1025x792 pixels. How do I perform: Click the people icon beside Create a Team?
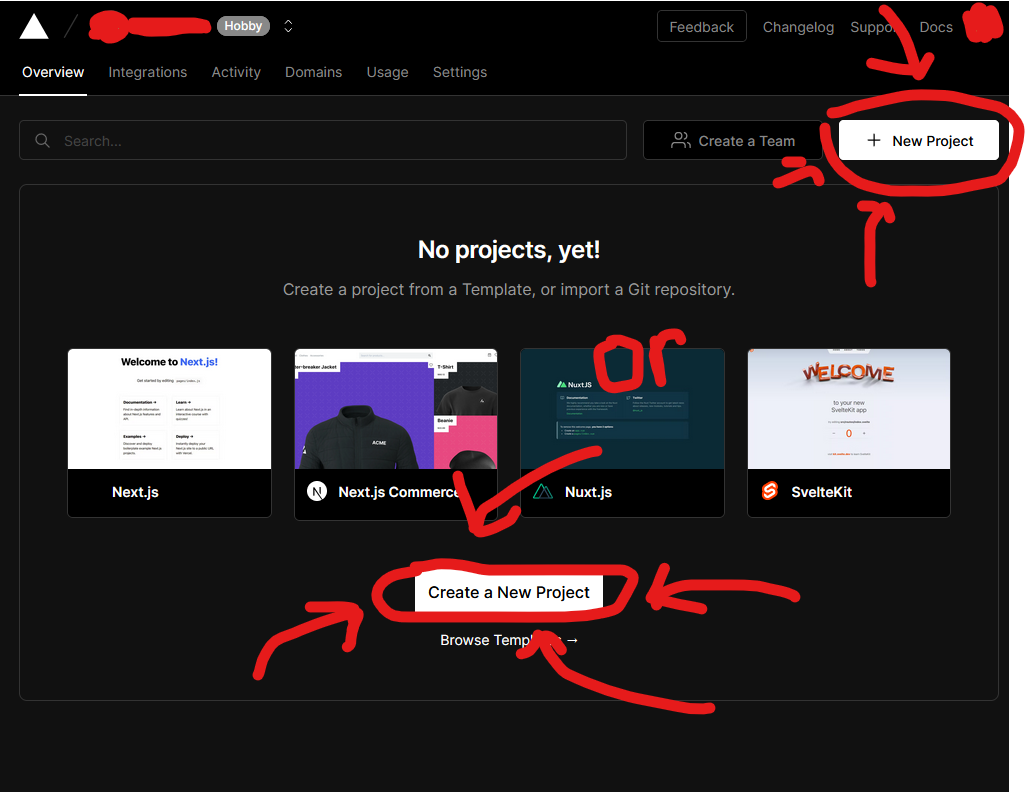click(x=681, y=140)
